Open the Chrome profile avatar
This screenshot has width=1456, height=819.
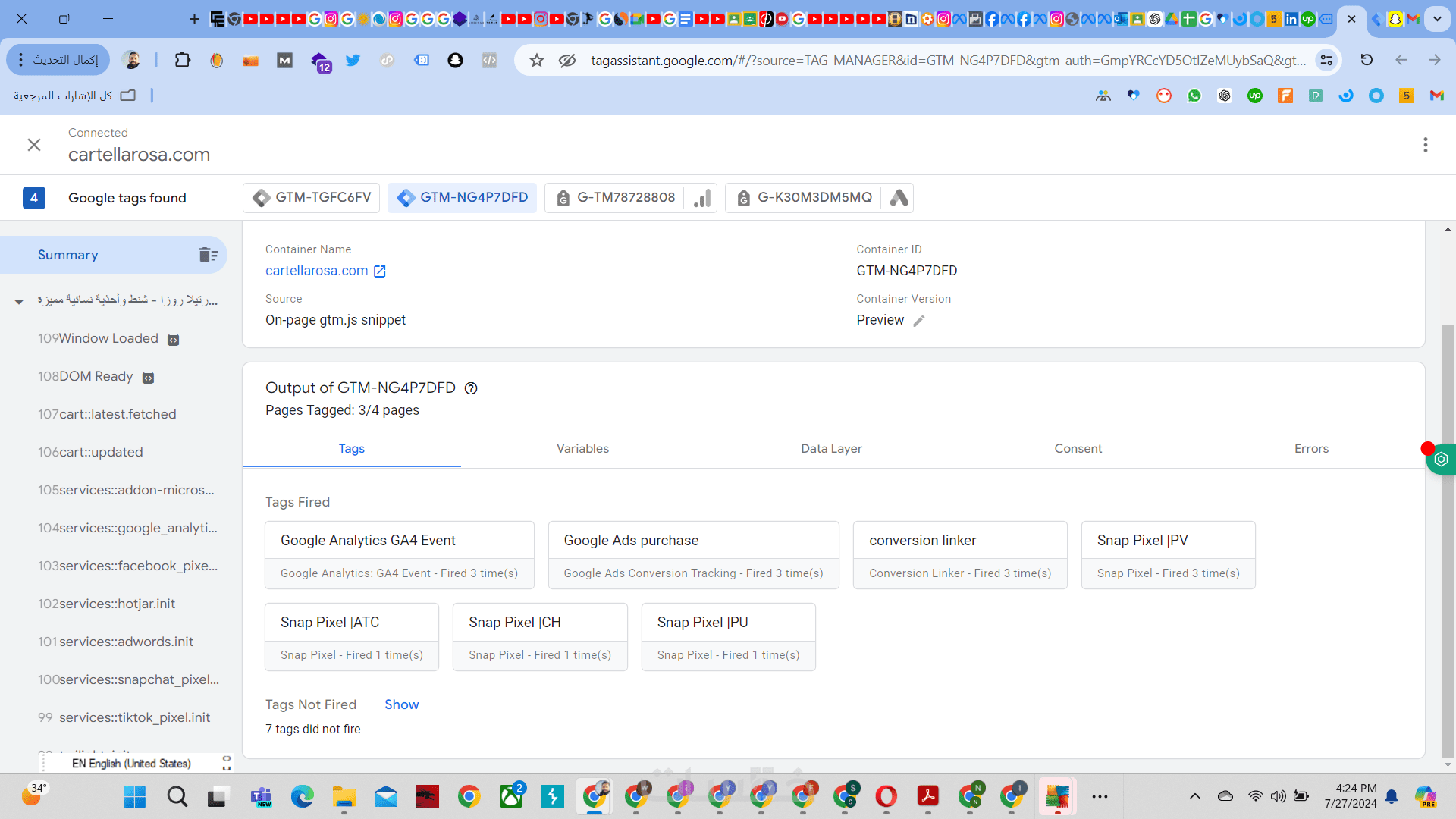pyautogui.click(x=131, y=60)
